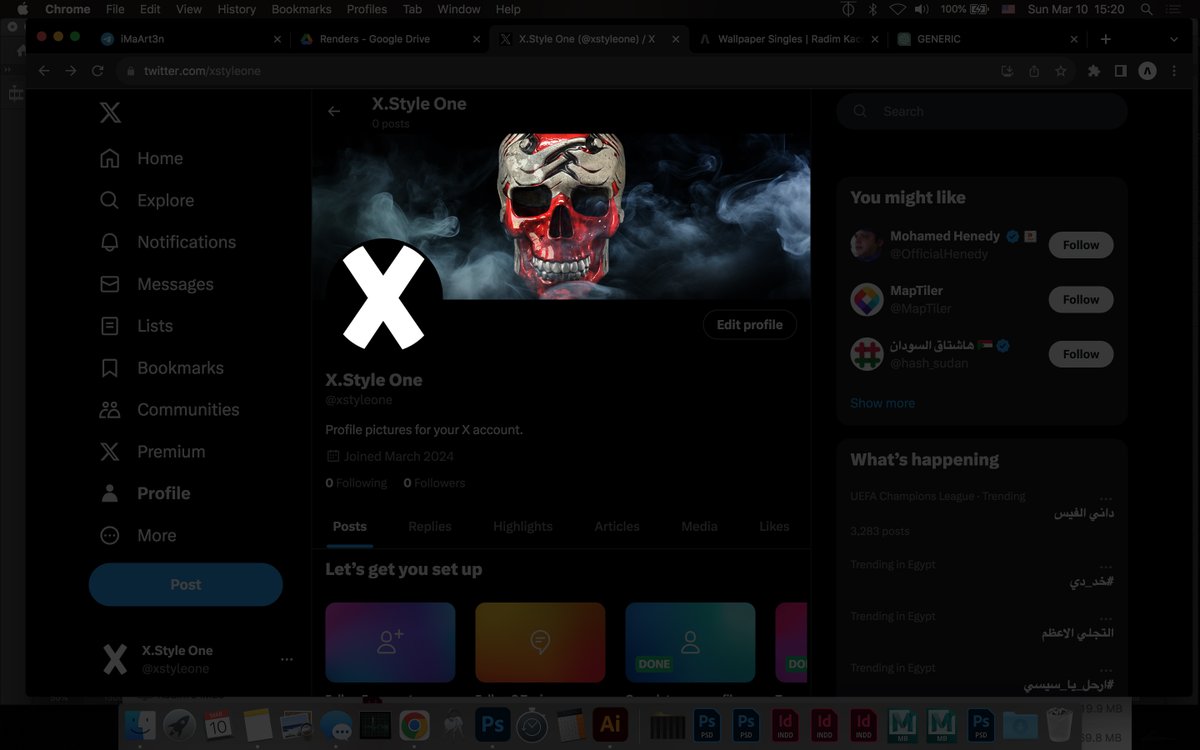Open account switcher dots beside xstyleone

click(287, 660)
